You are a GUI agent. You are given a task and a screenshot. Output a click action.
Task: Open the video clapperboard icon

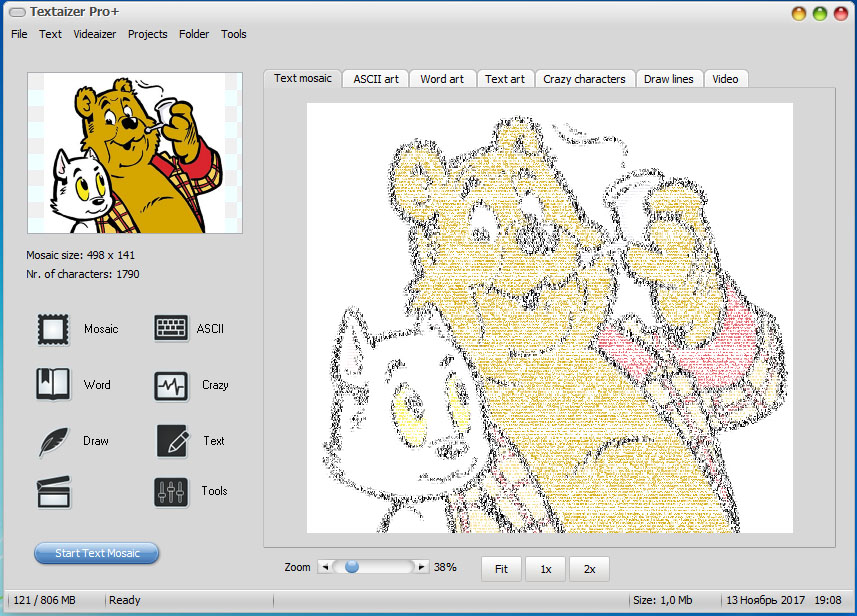point(53,492)
